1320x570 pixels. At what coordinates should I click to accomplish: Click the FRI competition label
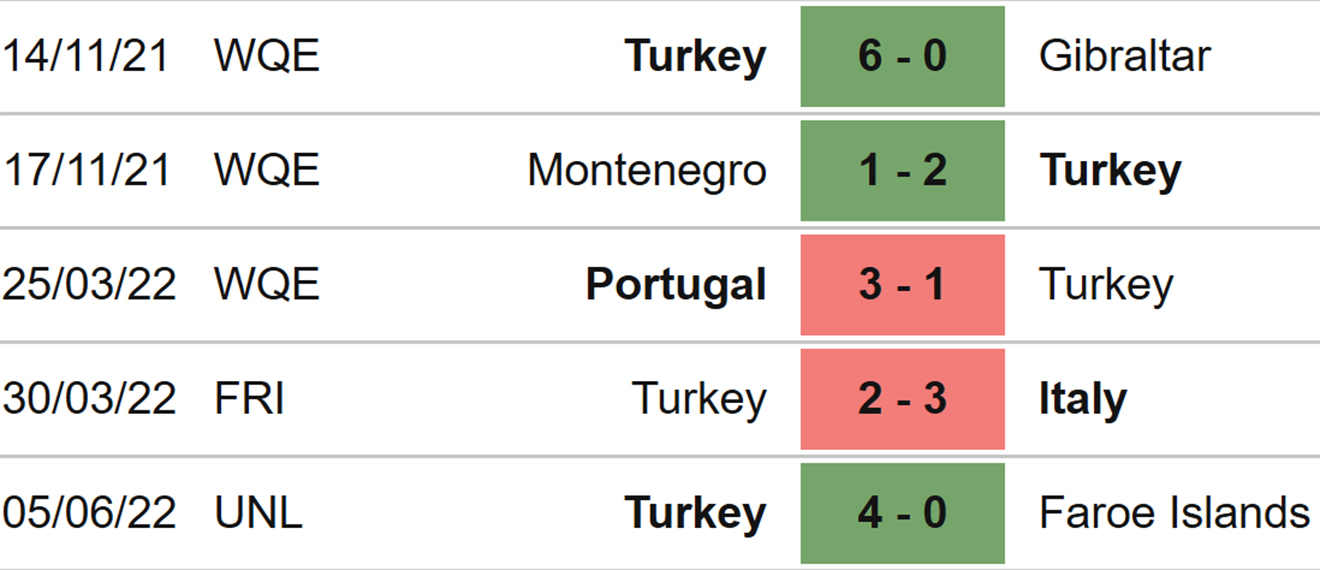[249, 399]
